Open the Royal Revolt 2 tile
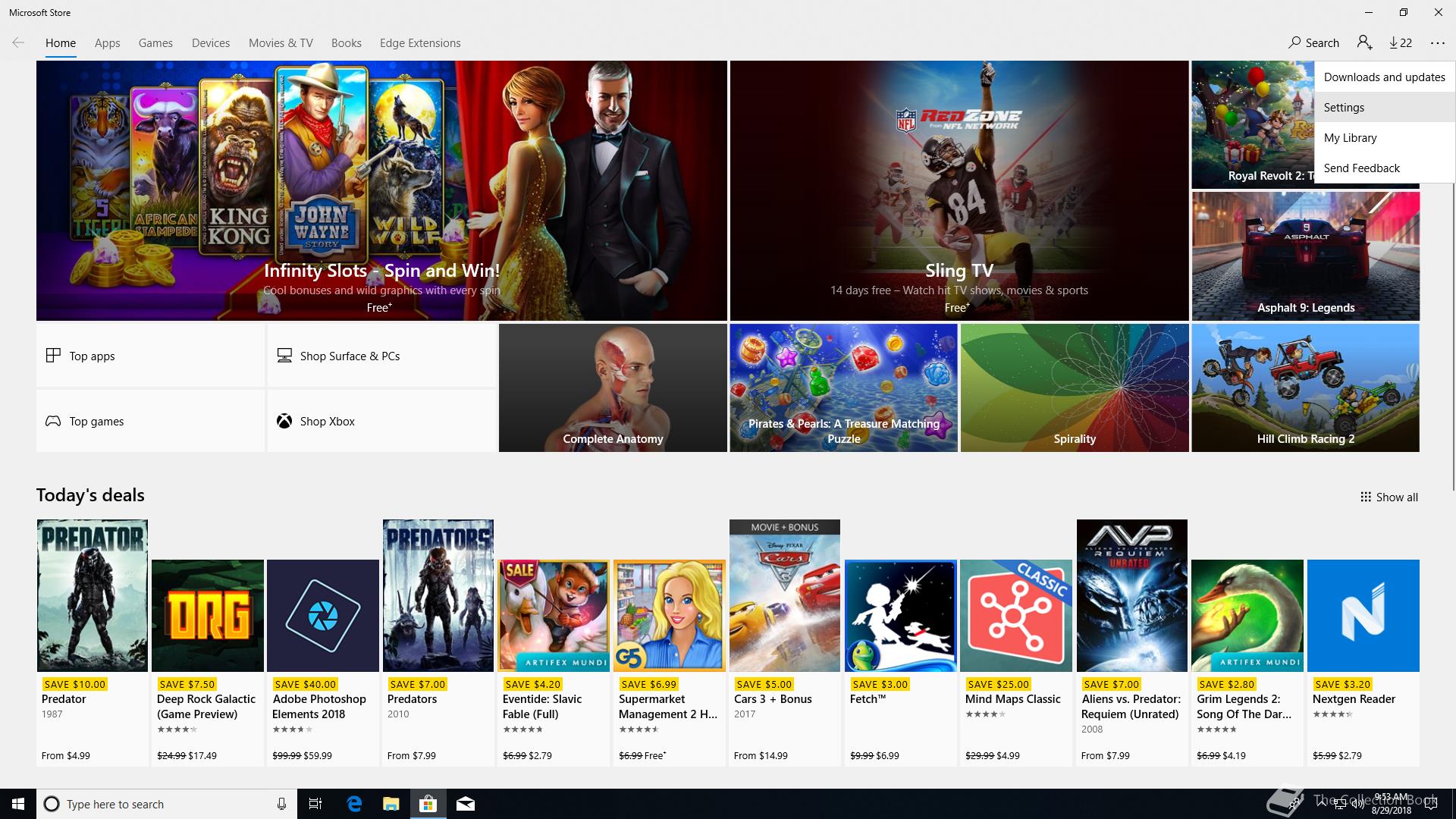 (x=1253, y=125)
